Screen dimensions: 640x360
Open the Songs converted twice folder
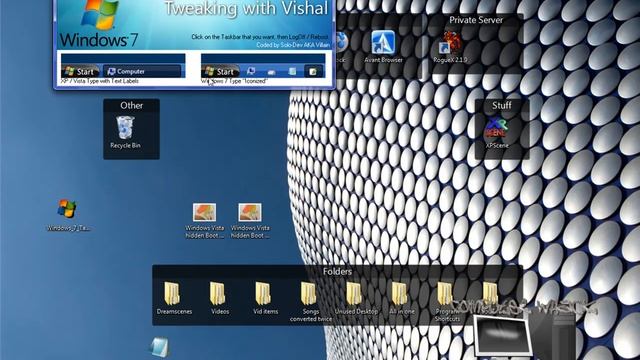point(311,302)
